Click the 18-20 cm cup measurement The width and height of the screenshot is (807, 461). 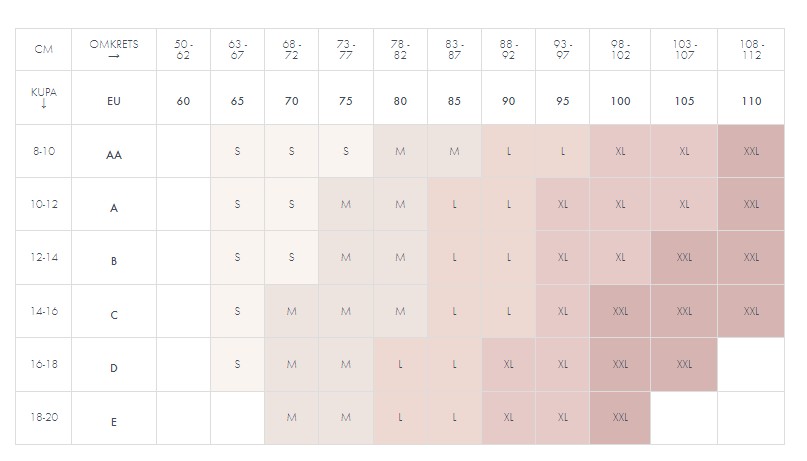pos(43,416)
